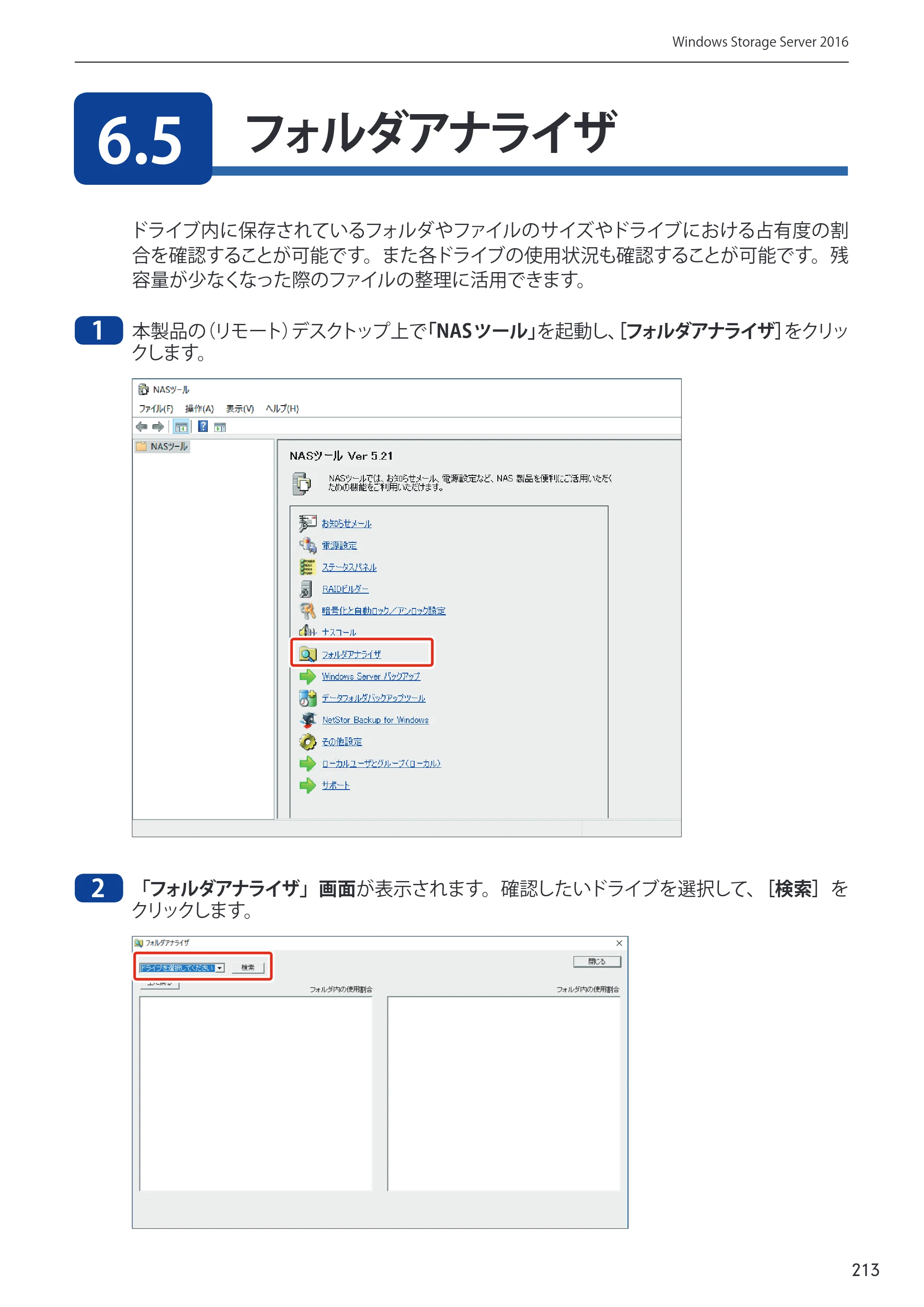Click the back arrow in NAS tool toolbar
924x1307 pixels.
click(x=142, y=426)
